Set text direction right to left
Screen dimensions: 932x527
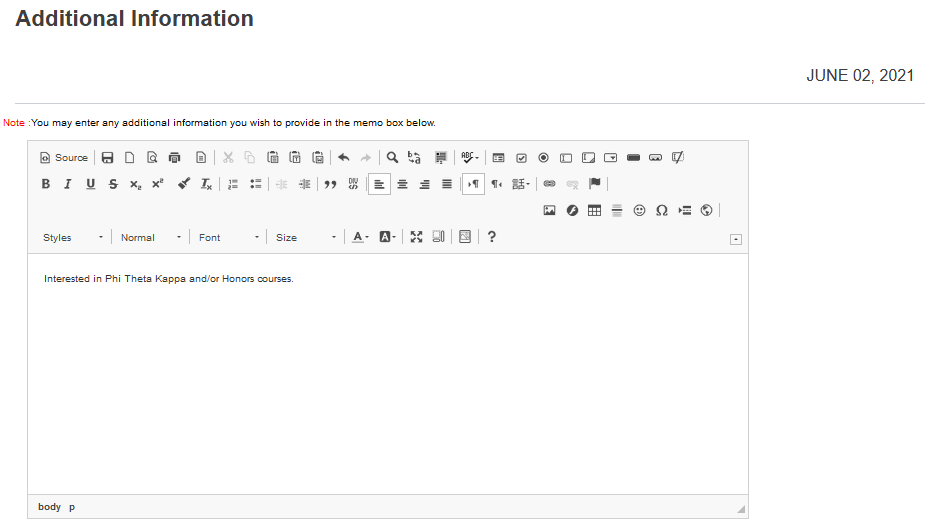496,184
